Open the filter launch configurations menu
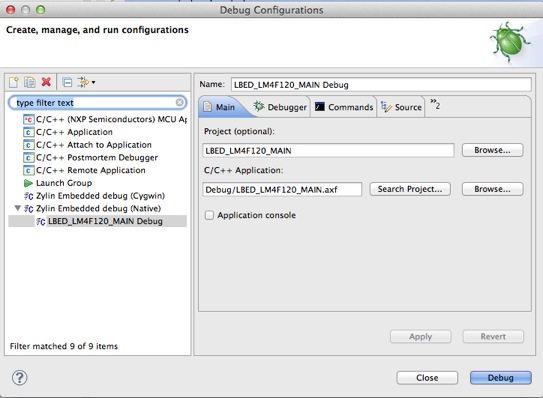 pyautogui.click(x=86, y=82)
